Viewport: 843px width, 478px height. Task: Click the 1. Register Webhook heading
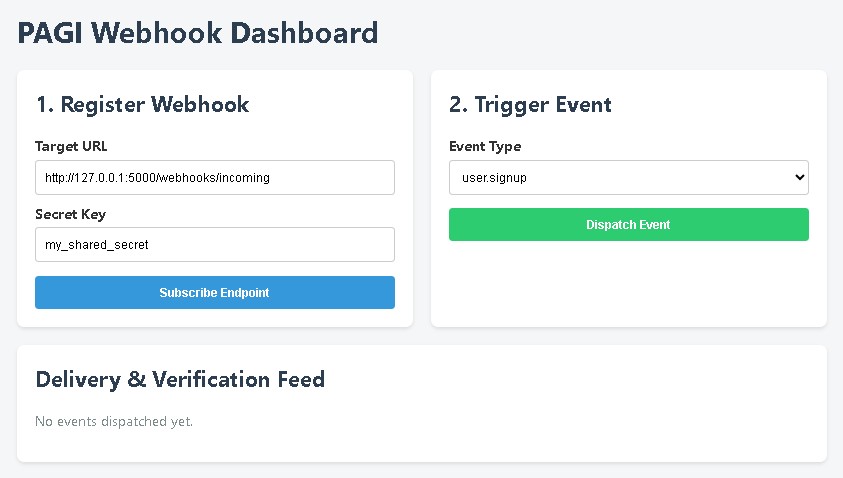[142, 104]
